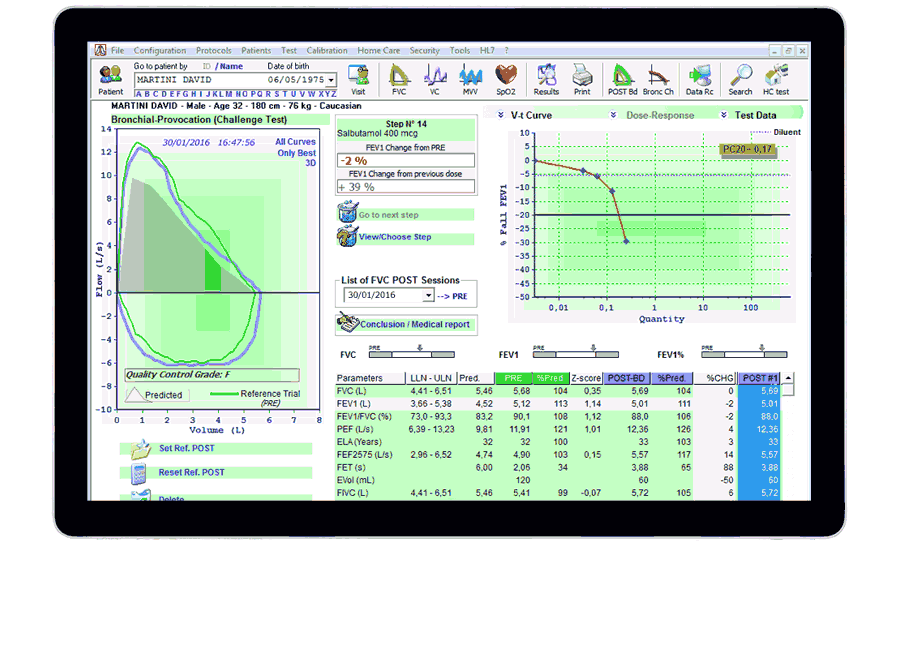Launch the Bronc Ch challenge icon
900x652 pixels.
[659, 77]
